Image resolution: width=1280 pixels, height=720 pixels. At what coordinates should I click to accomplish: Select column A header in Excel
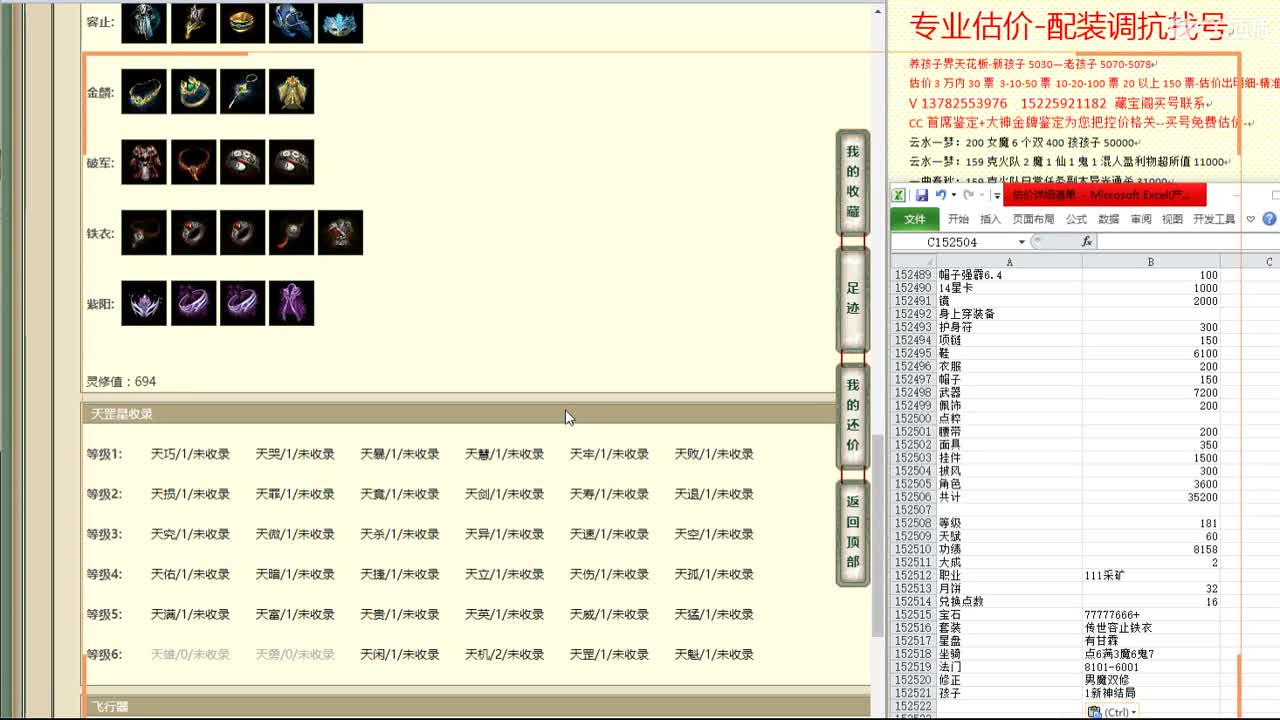[x=1009, y=262]
